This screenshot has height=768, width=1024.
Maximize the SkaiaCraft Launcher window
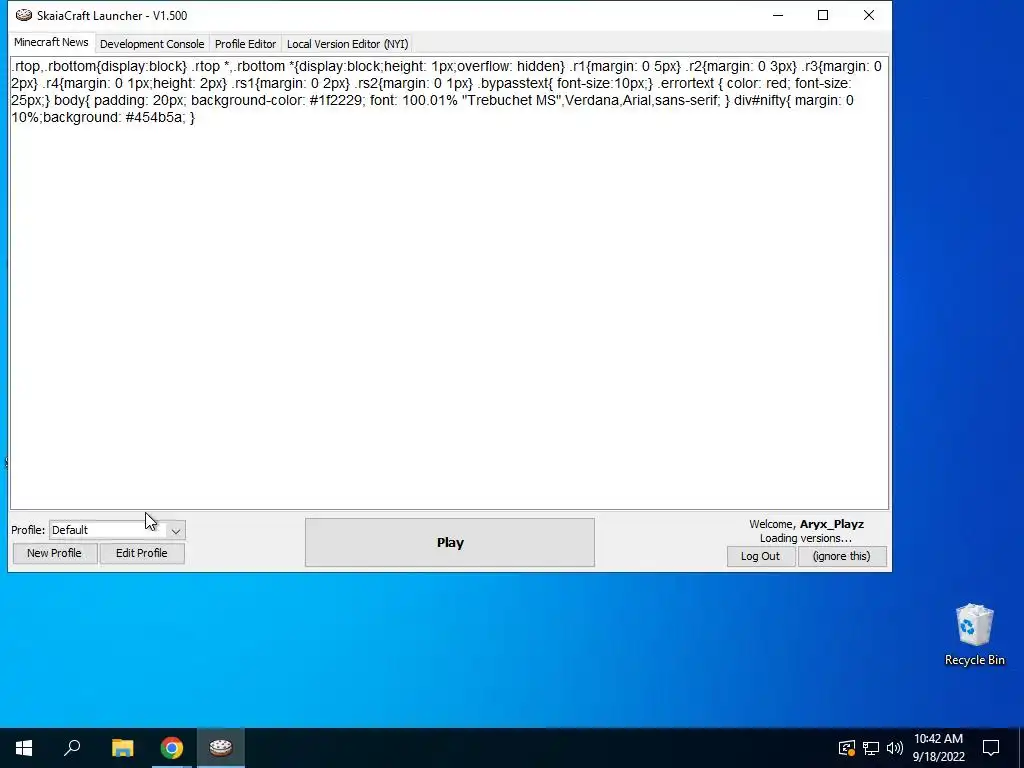tap(823, 15)
